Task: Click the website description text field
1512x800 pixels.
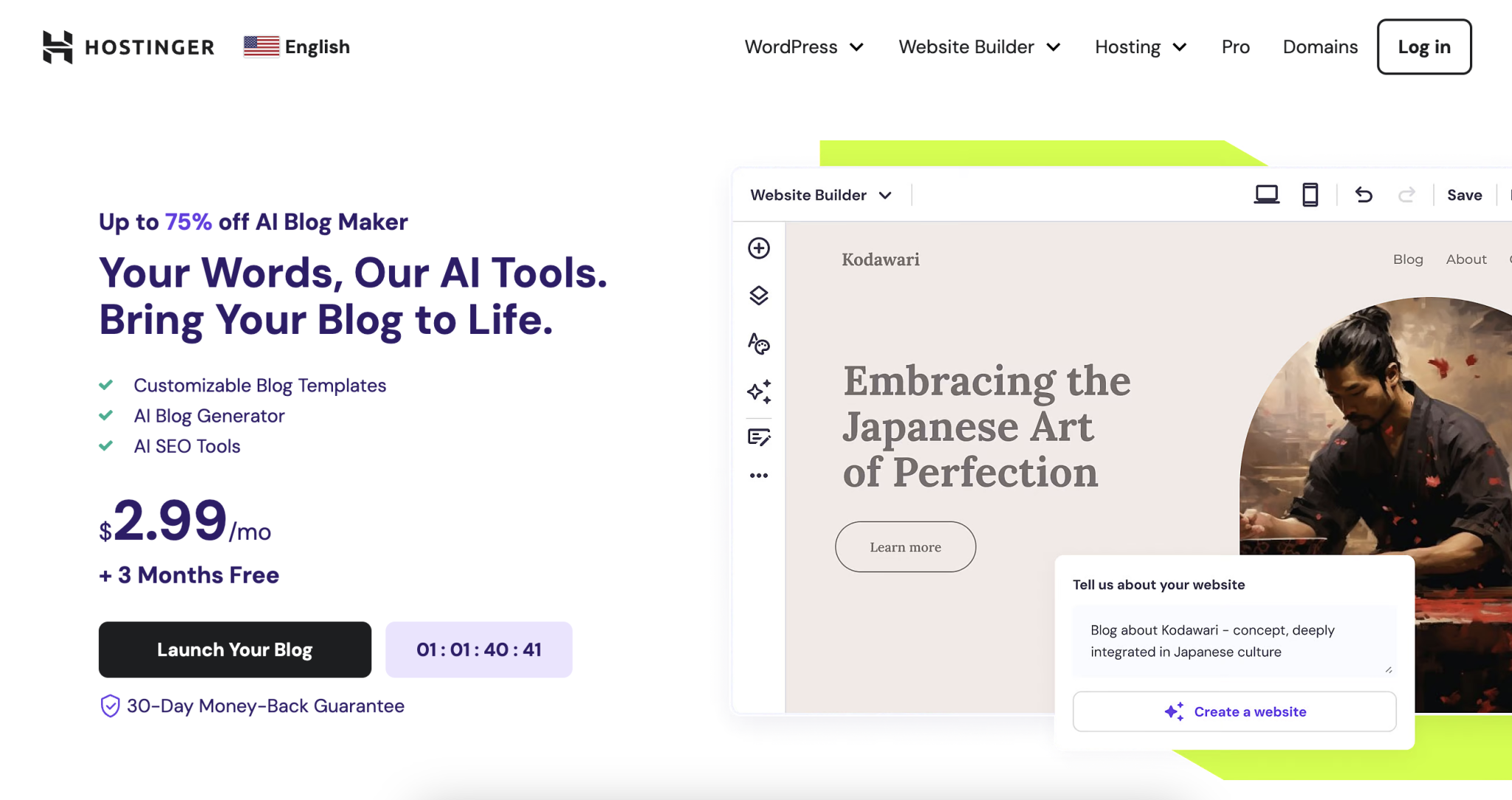Action: point(1233,640)
